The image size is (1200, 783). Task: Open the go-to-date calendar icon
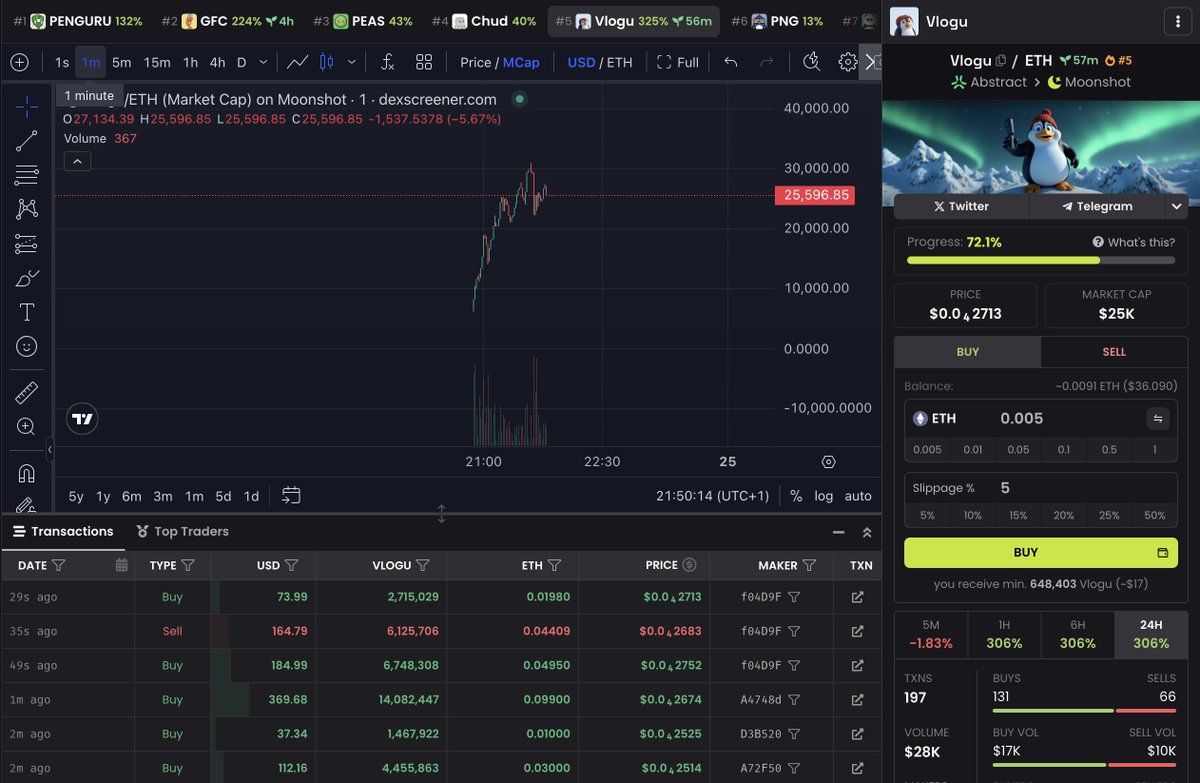(x=291, y=495)
